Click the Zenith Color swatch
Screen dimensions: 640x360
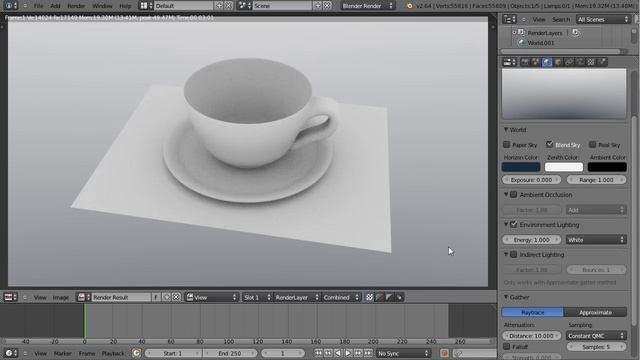tap(564, 167)
